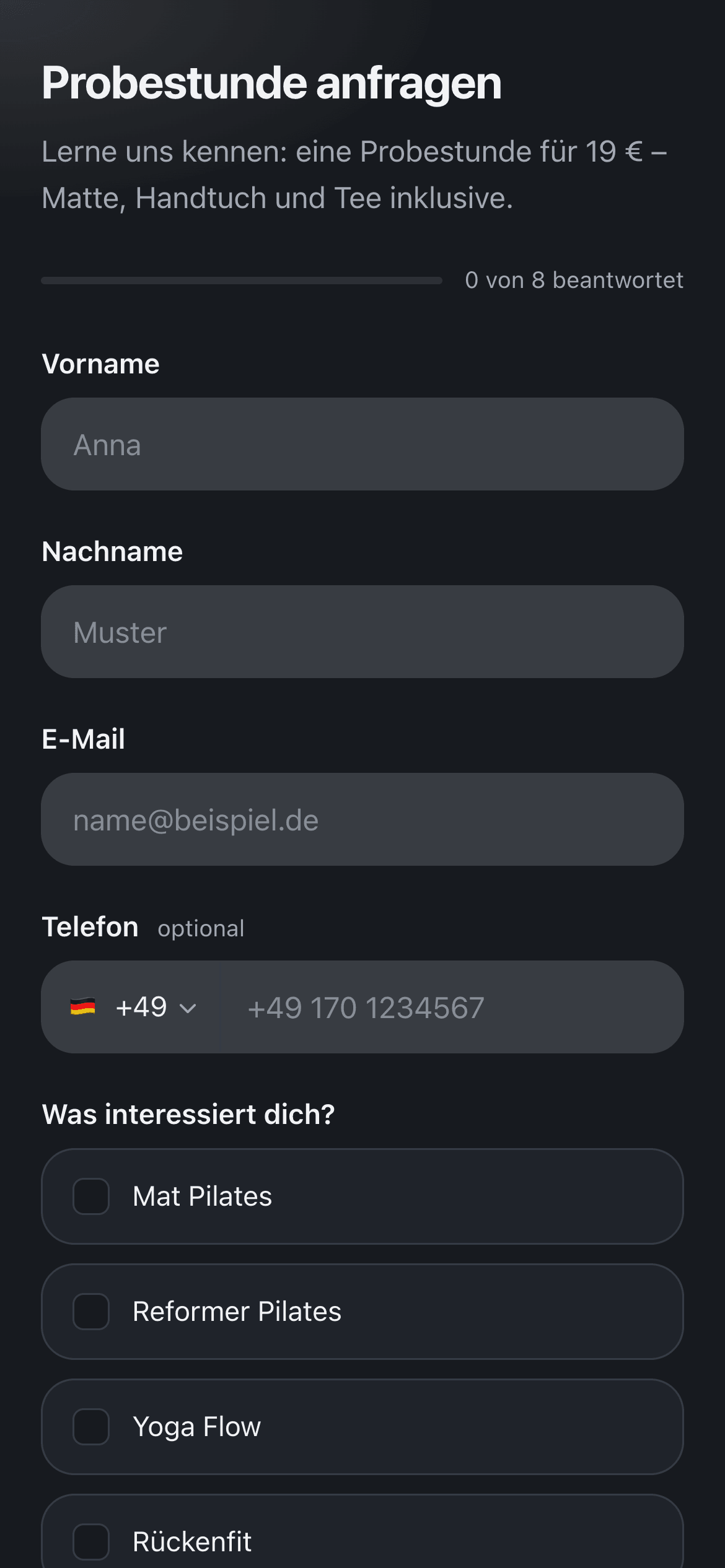Click the '0 von 8 beantwortet' counter
The image size is (725, 1568).
point(574,281)
